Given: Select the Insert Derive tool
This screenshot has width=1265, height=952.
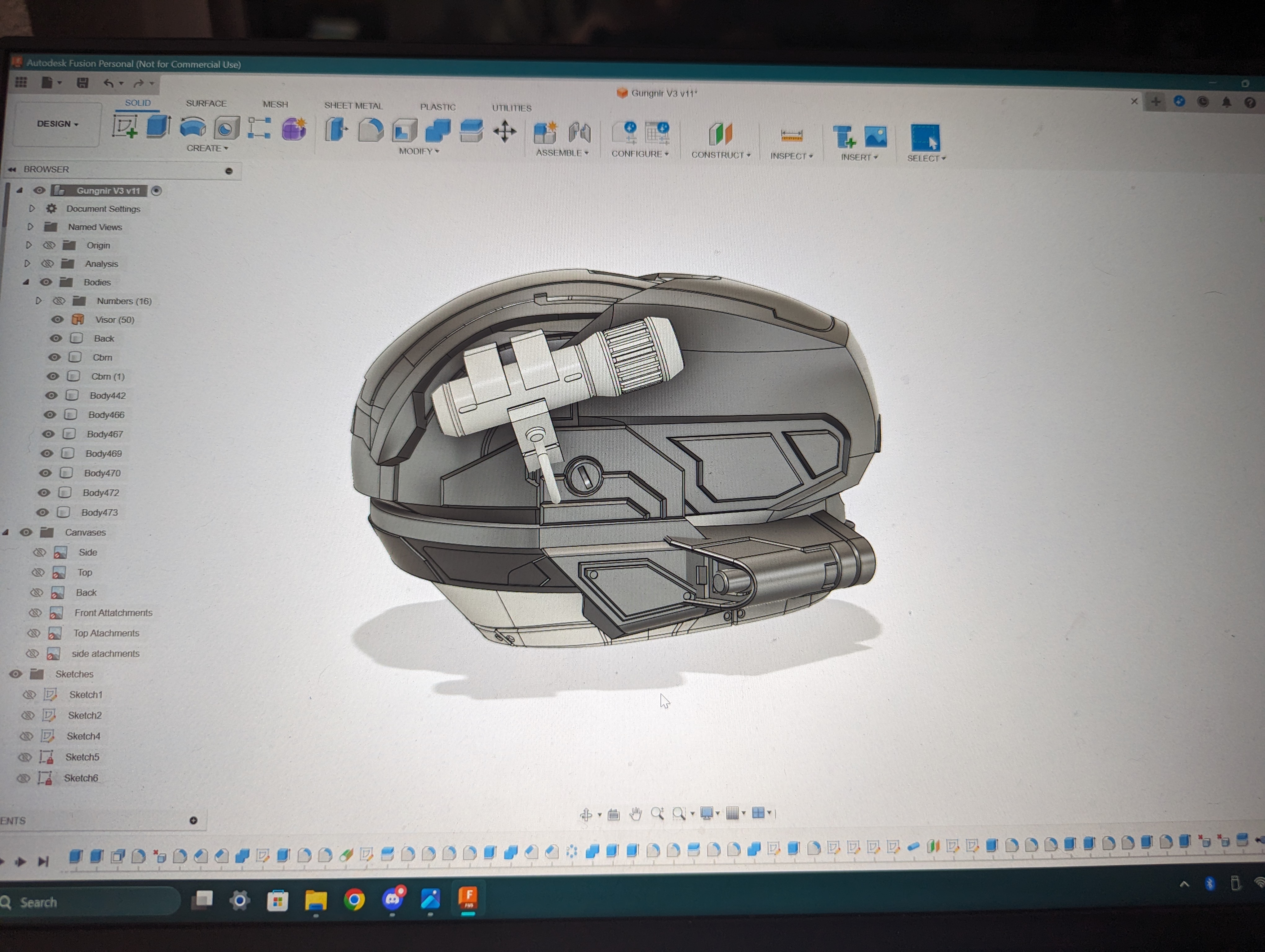Looking at the screenshot, I should [844, 137].
